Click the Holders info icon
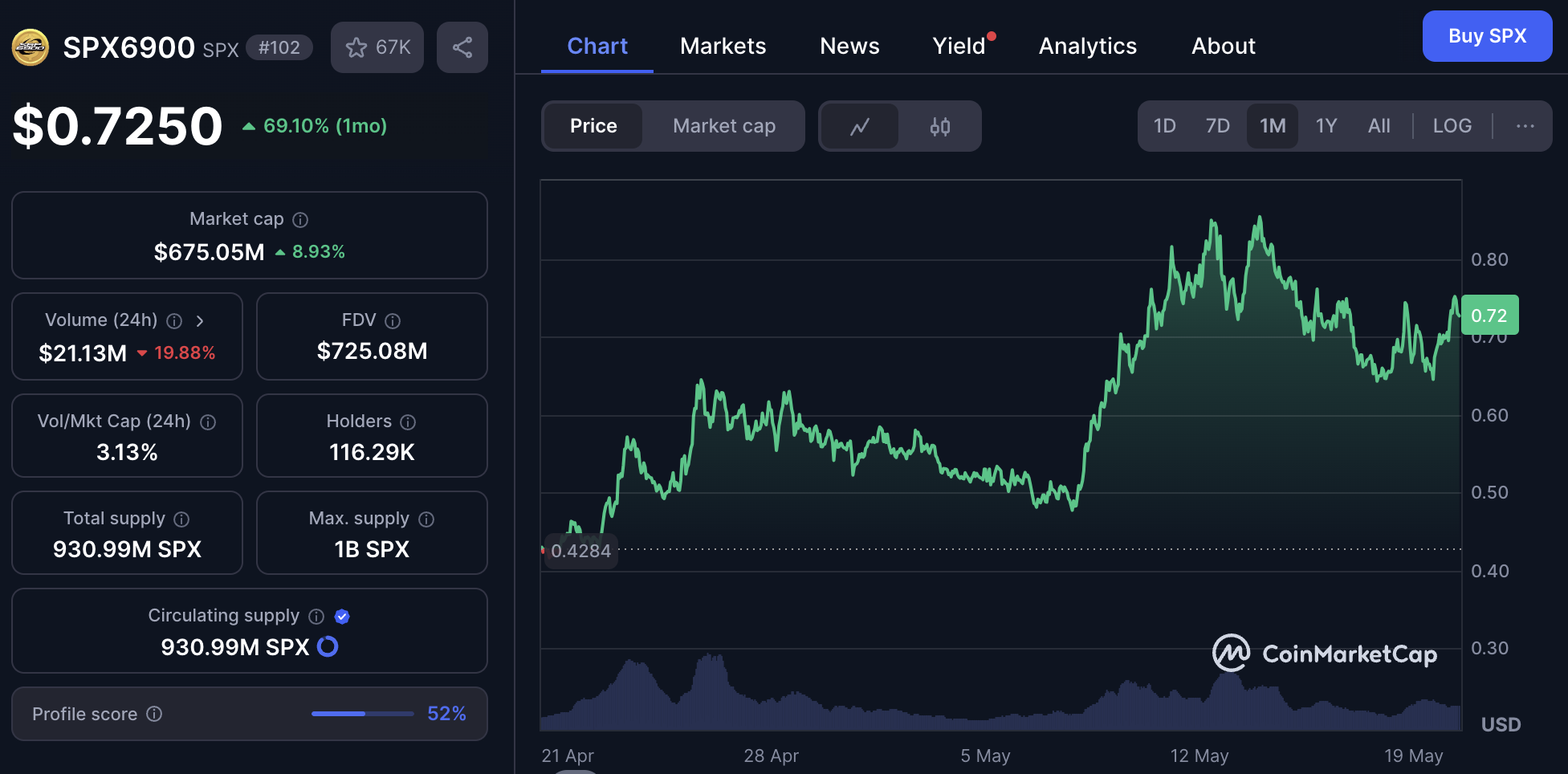This screenshot has width=1568, height=774. [407, 422]
